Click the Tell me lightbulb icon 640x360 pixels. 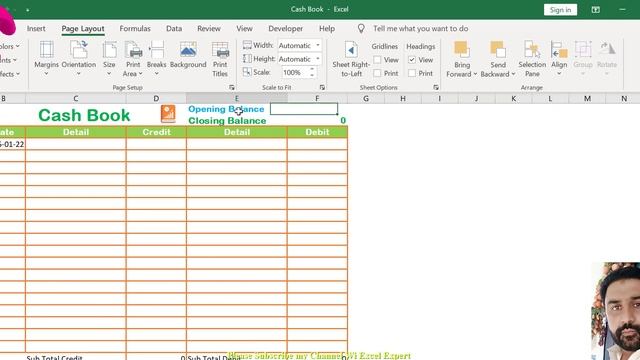point(361,29)
